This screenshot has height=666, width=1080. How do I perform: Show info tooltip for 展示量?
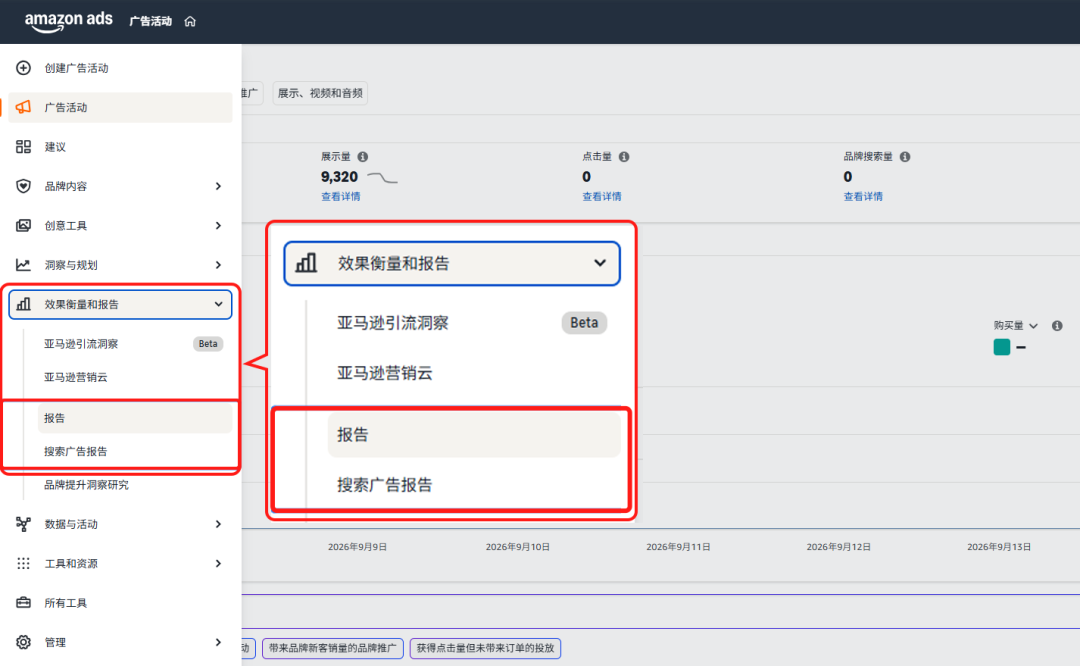pyautogui.click(x=363, y=156)
